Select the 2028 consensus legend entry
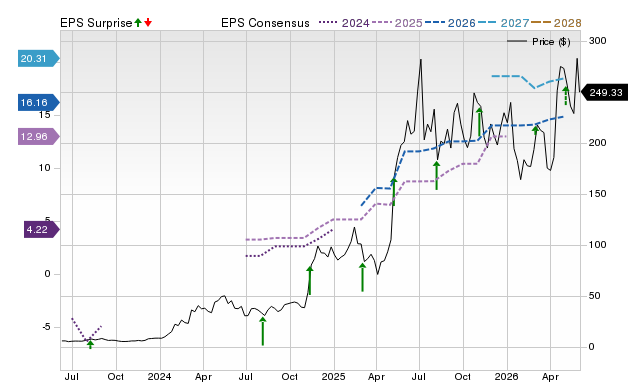640x382 pixels. pyautogui.click(x=556, y=23)
